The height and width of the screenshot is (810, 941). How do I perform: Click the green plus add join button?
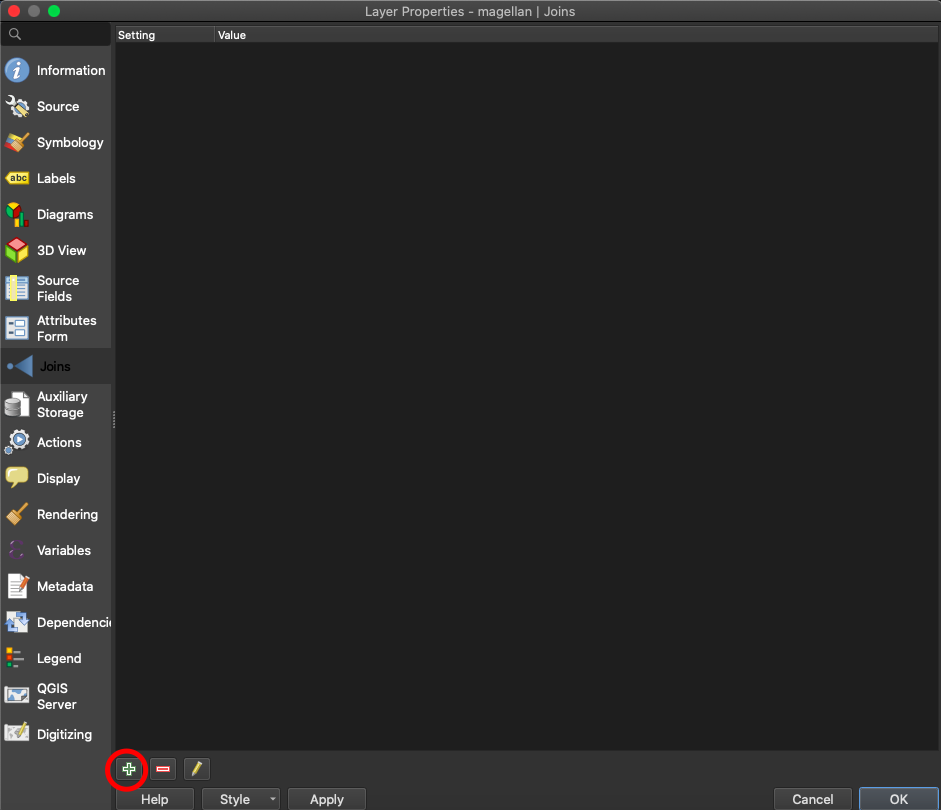(129, 769)
